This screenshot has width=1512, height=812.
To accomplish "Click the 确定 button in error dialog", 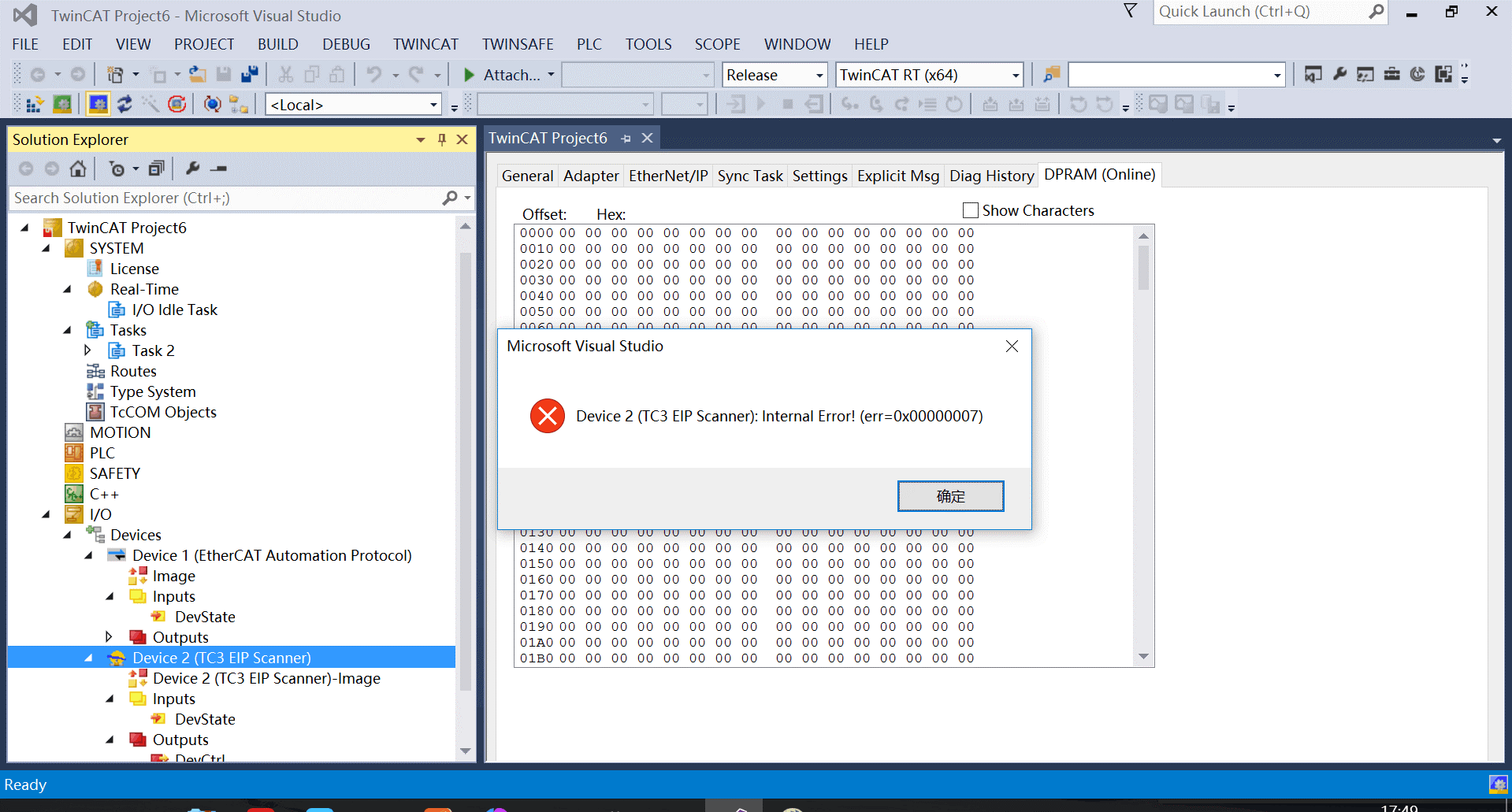I will 950,496.
